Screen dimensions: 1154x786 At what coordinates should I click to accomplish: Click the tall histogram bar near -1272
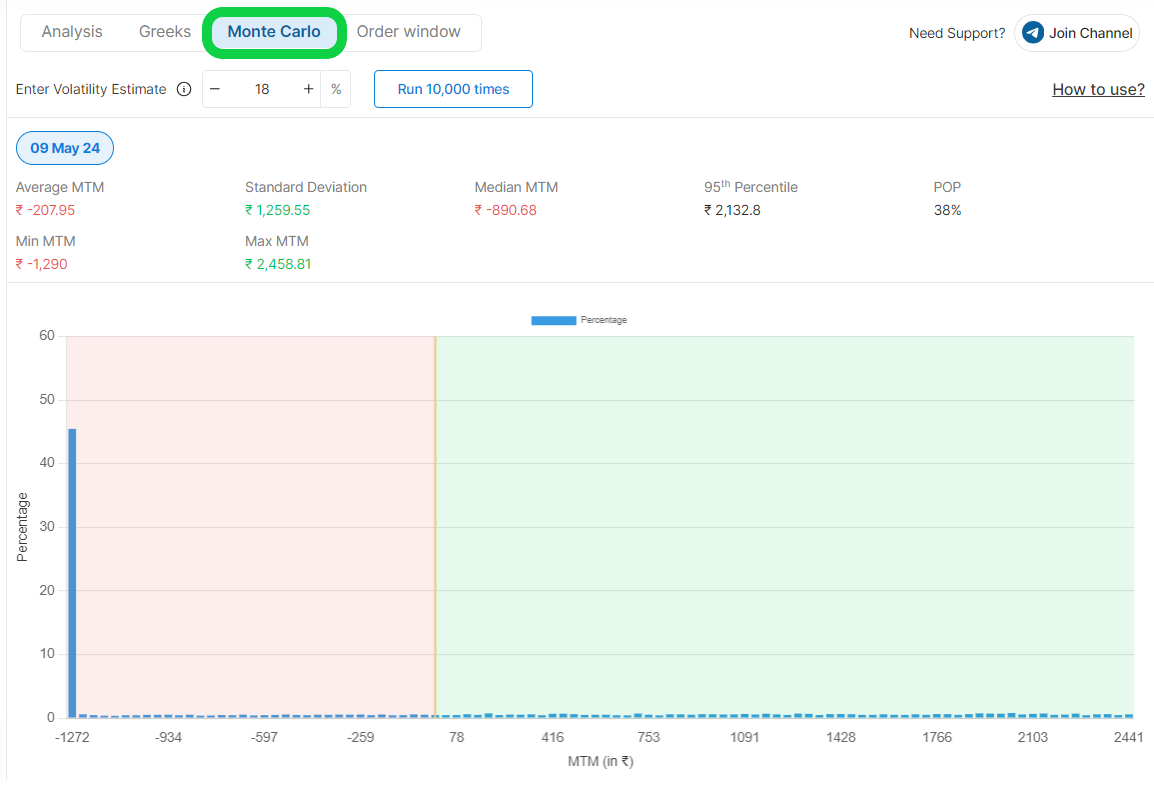pos(72,573)
